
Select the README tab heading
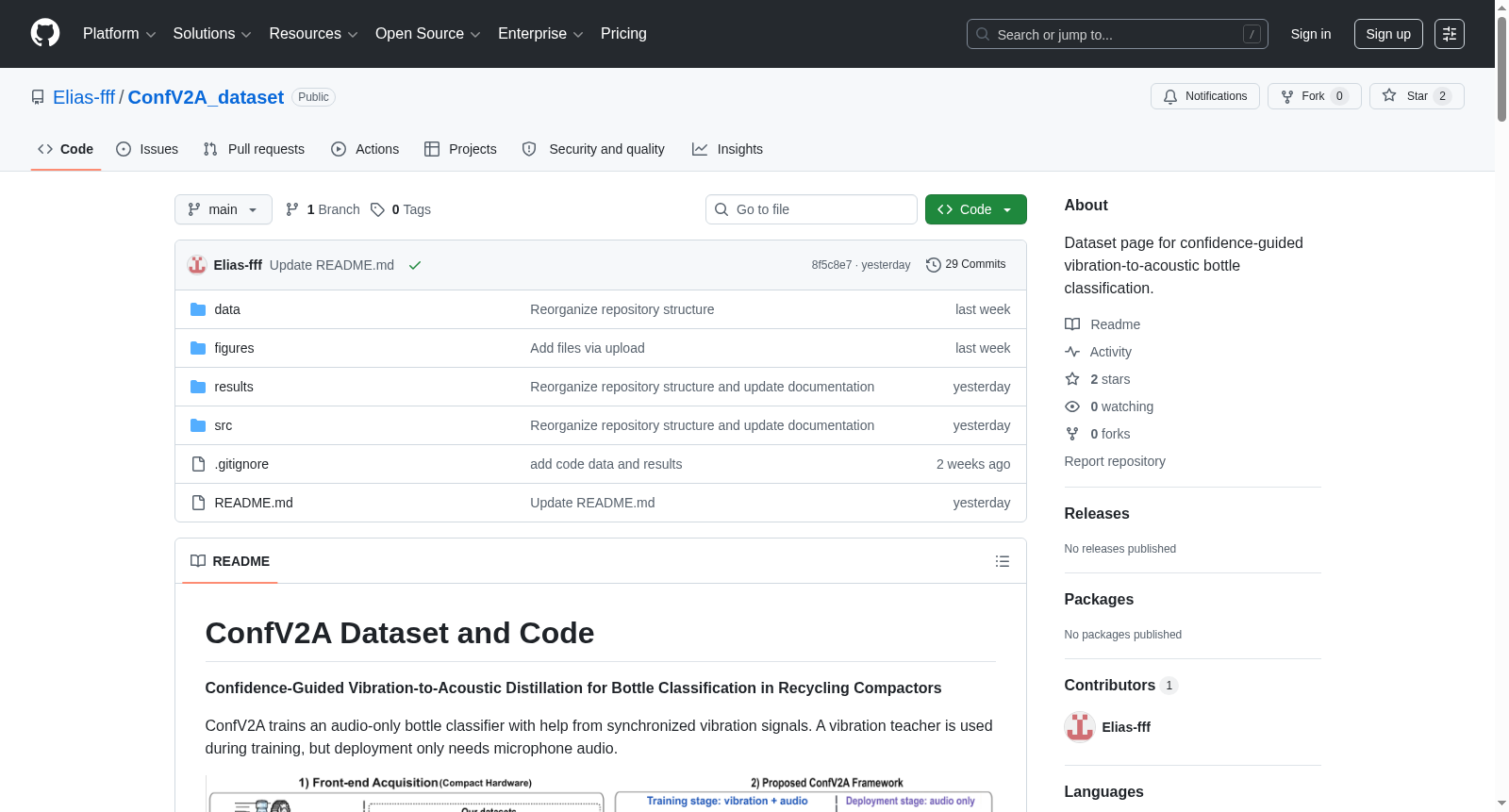point(230,561)
